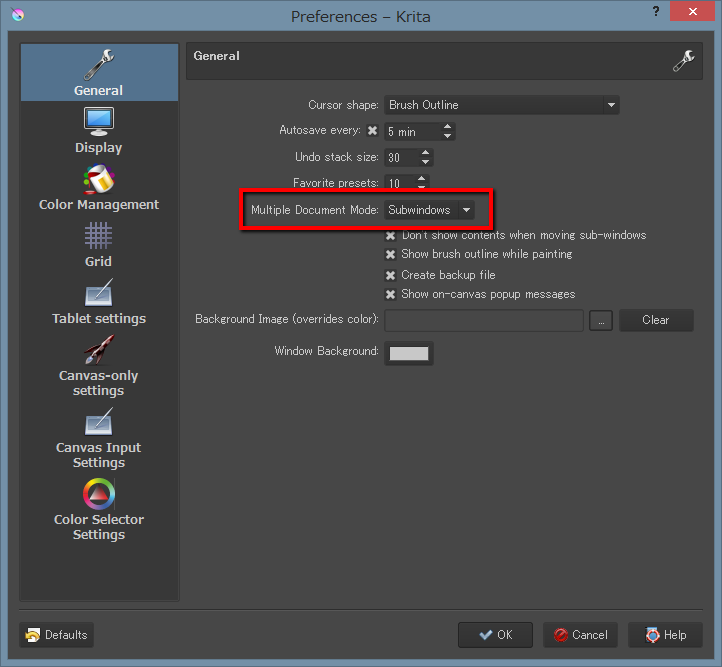Disable Show brush outline while painting
The image size is (722, 667).
[x=390, y=255]
